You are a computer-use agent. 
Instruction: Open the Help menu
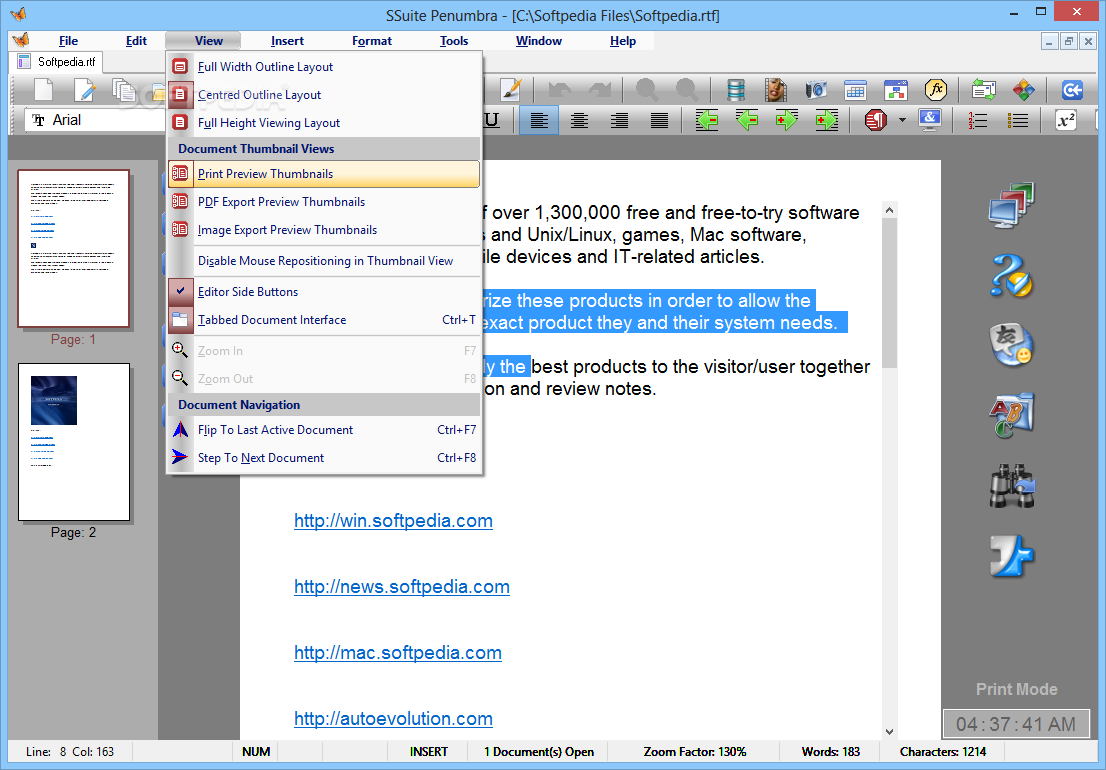coord(623,41)
